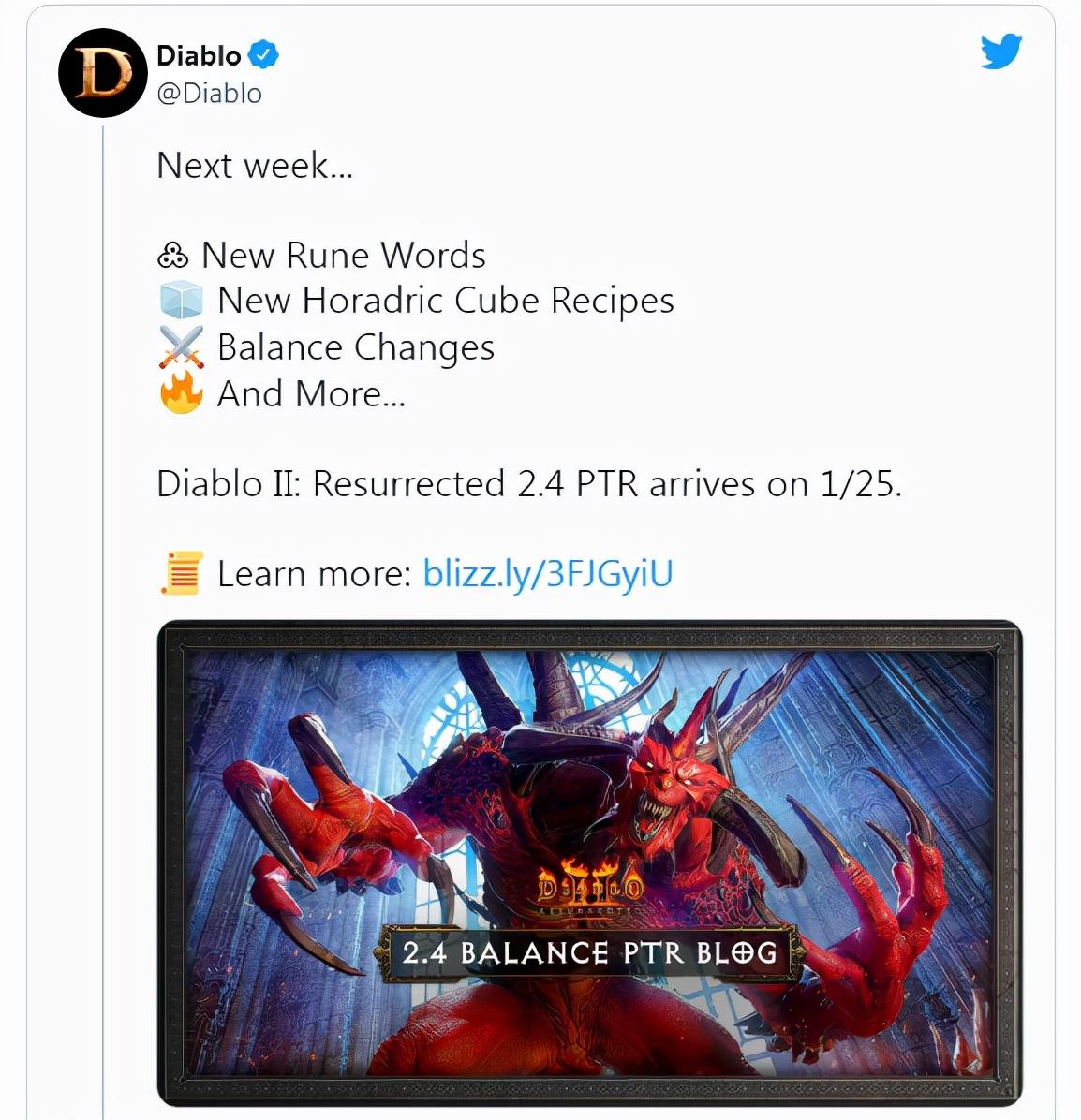Click the 'Balance Changes' text line
Viewport: 1081px width, 1120px height.
(x=356, y=347)
